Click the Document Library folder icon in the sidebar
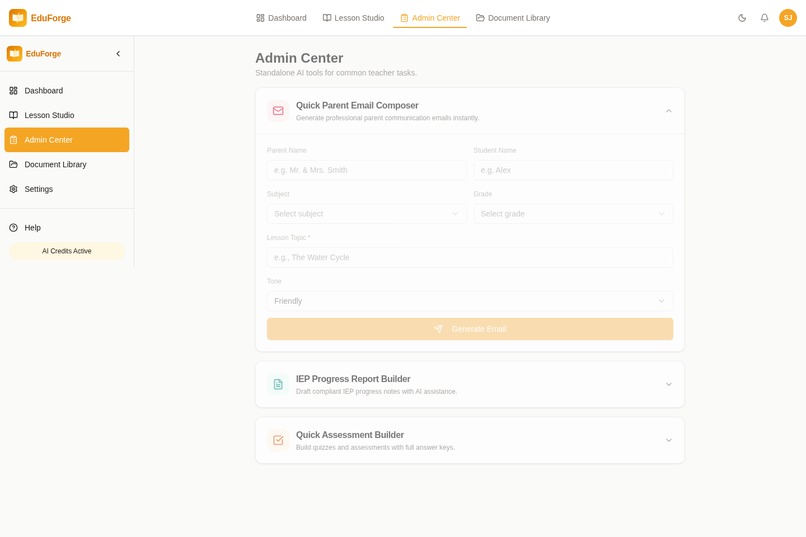 (13, 164)
